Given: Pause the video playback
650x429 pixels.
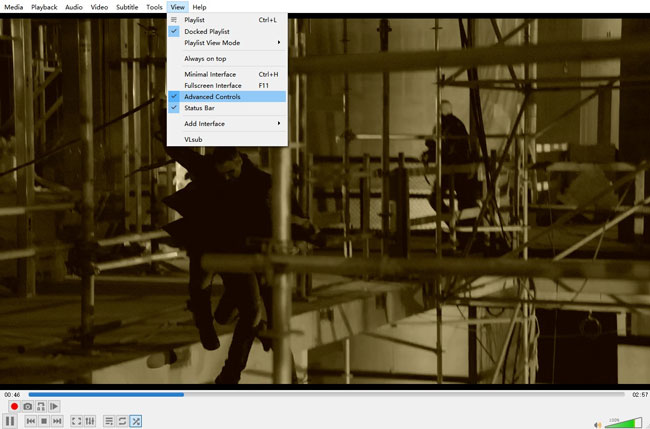Looking at the screenshot, I should [10, 421].
